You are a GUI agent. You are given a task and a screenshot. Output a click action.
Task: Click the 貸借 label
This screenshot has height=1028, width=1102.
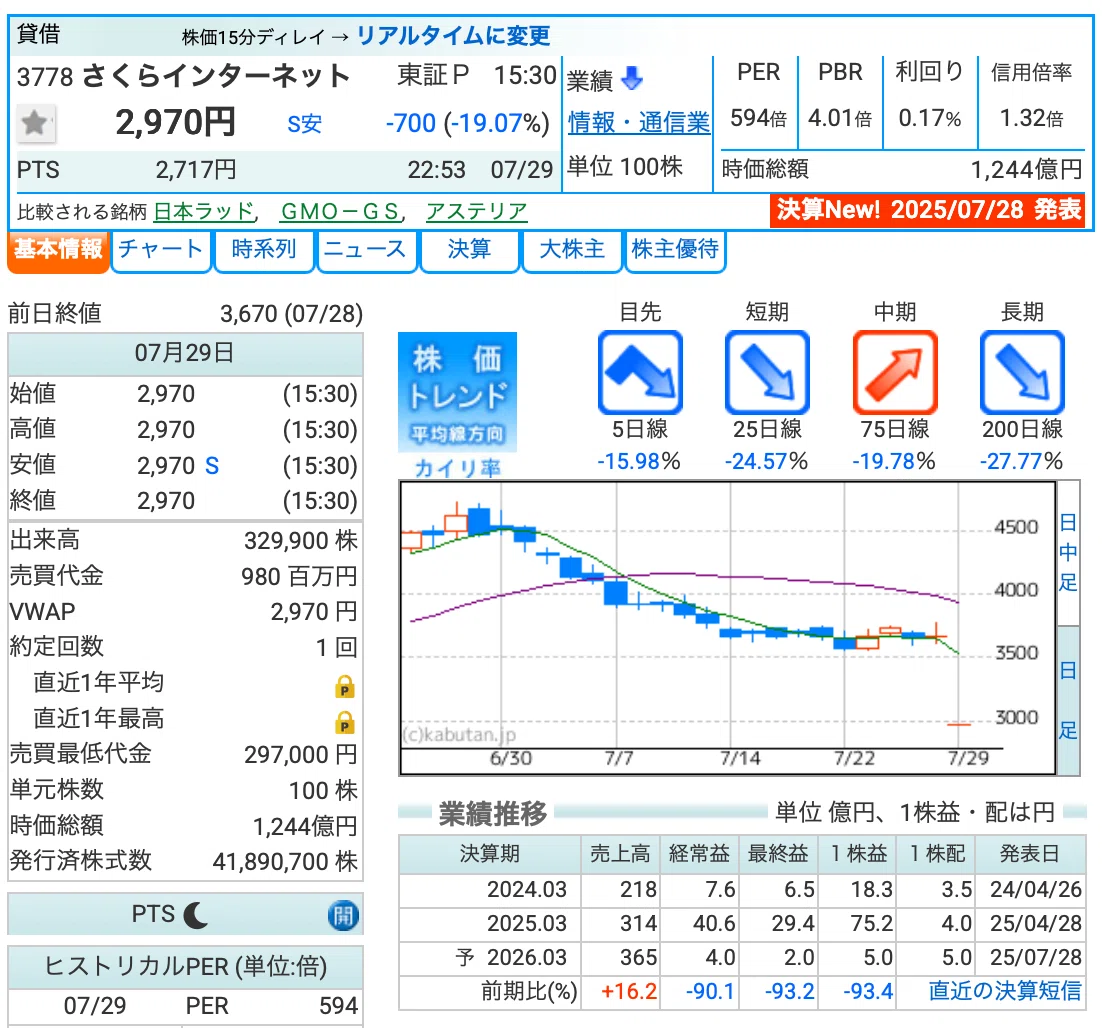pos(39,33)
